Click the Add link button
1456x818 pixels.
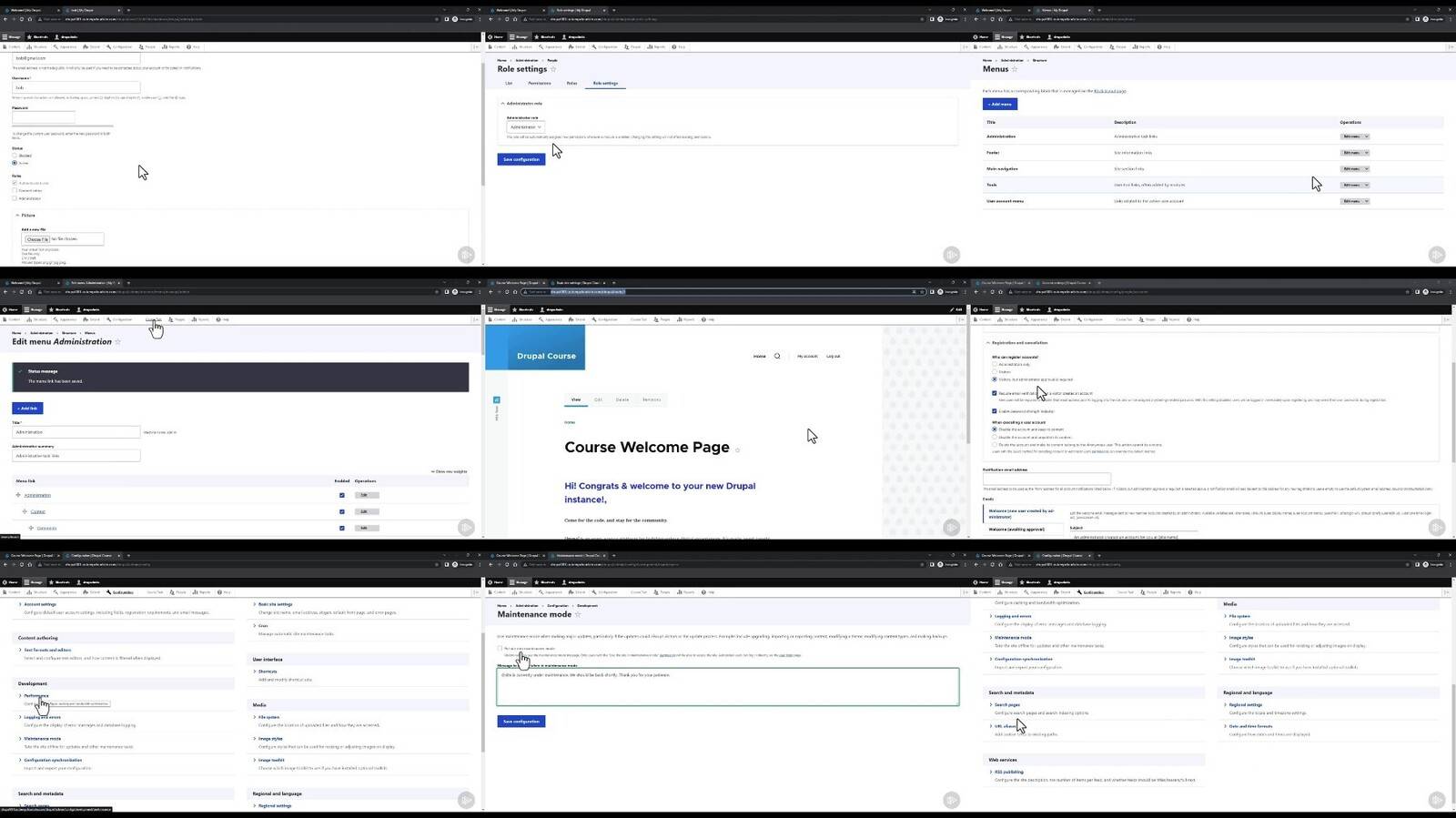tap(27, 409)
